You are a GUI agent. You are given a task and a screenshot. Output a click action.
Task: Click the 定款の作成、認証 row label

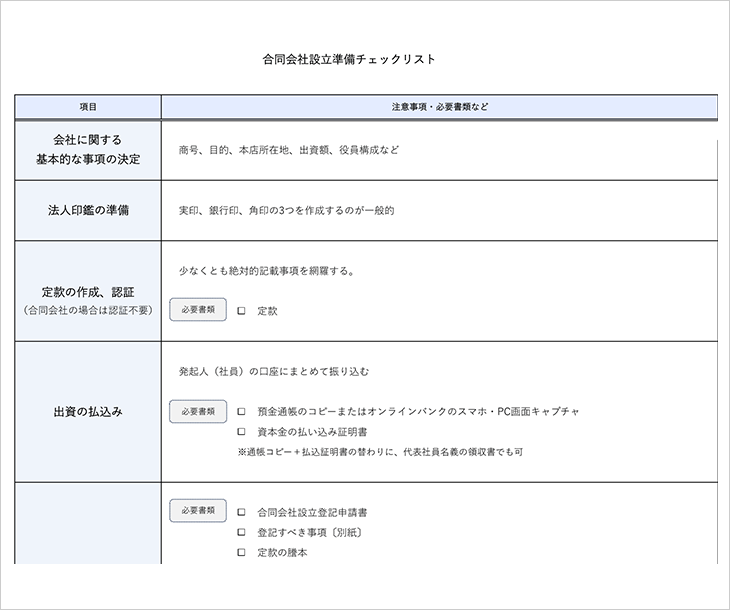[x=88, y=292]
